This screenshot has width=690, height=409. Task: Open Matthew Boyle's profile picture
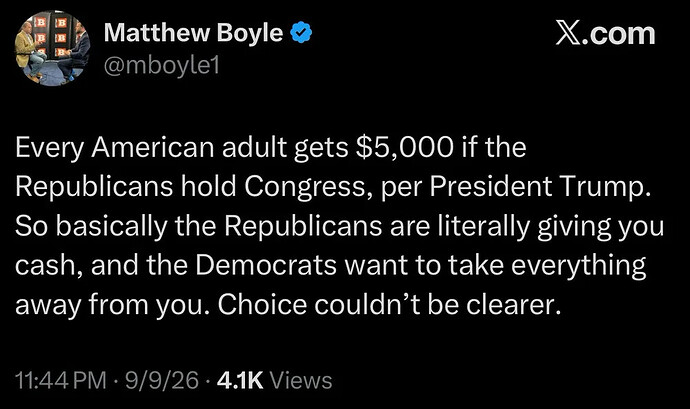coord(52,48)
